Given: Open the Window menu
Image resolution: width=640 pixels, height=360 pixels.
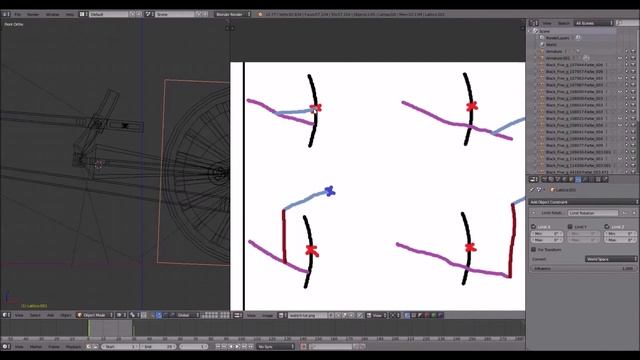Looking at the screenshot, I should coord(52,14).
